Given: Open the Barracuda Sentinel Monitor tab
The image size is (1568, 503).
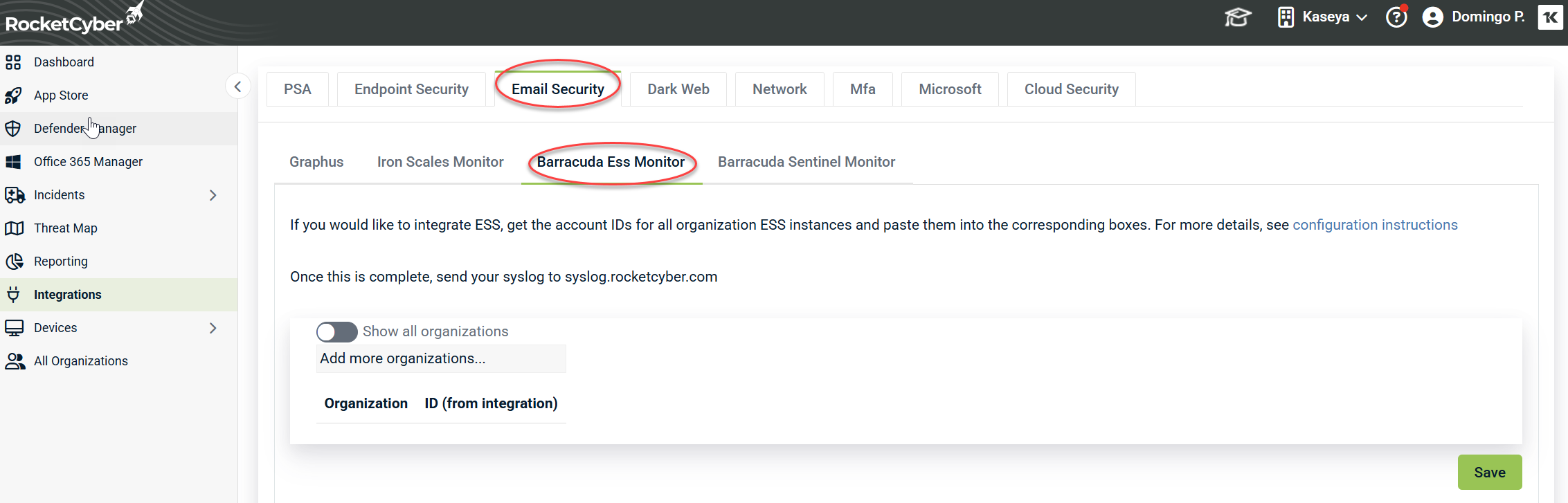Looking at the screenshot, I should [x=806, y=162].
